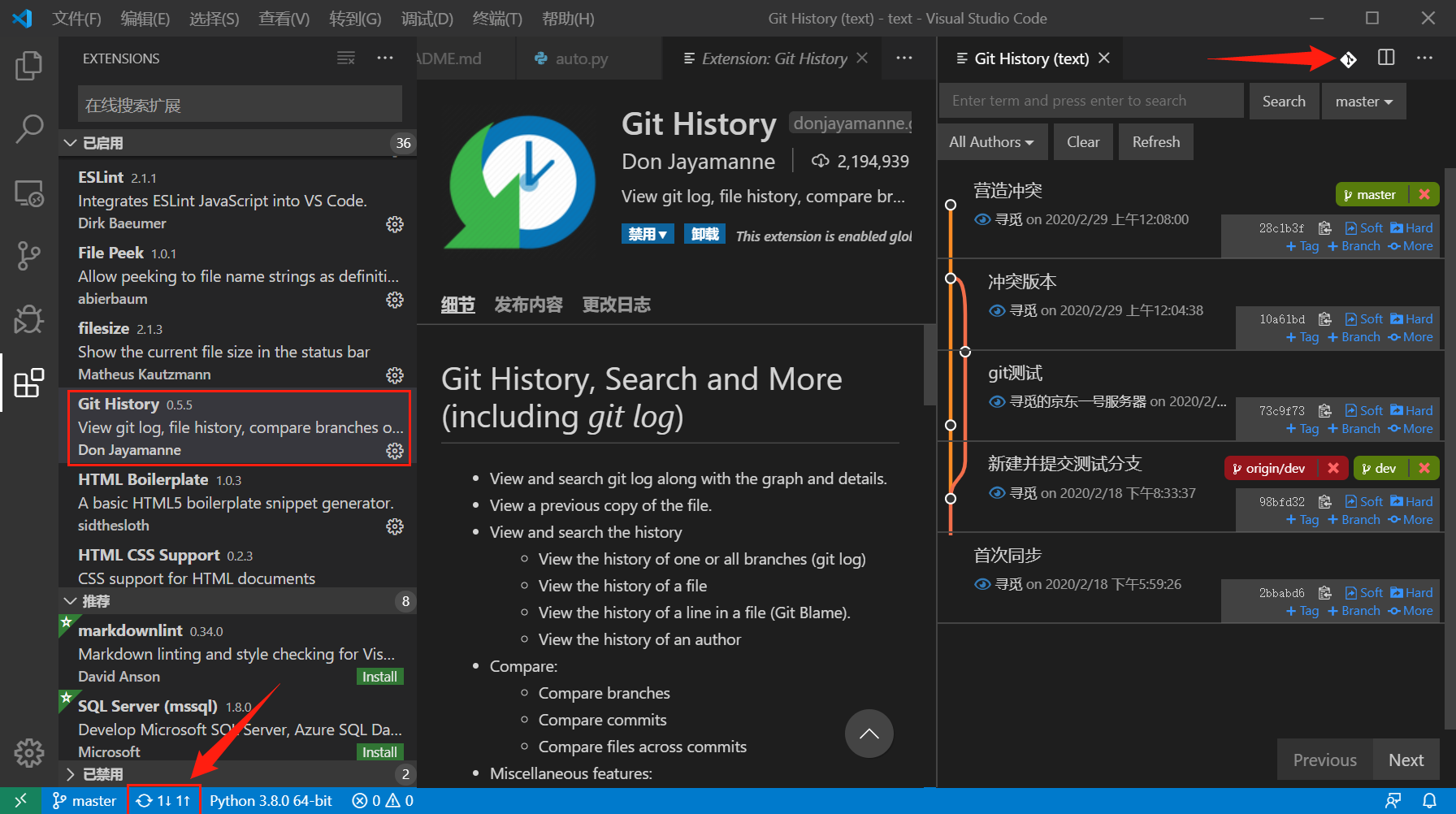
Task: Open HTML Boilerplate extension manage gear
Action: coord(395,526)
